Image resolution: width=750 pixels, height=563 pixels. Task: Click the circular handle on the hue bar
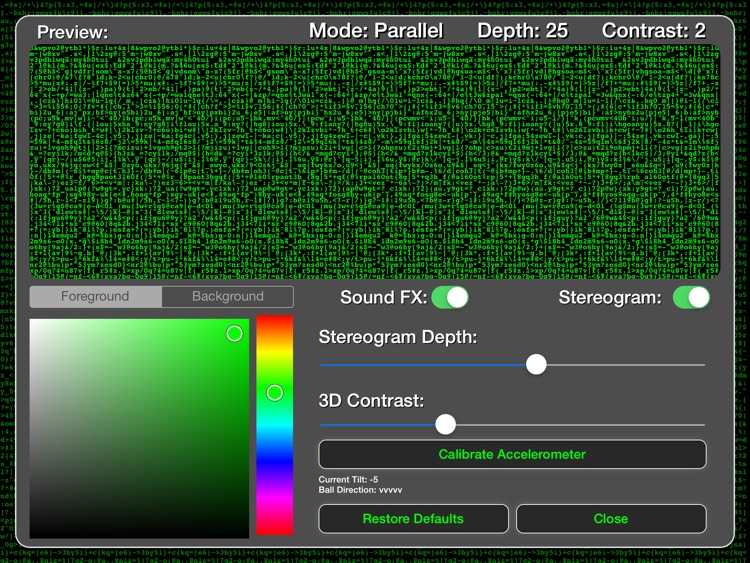coord(275,393)
